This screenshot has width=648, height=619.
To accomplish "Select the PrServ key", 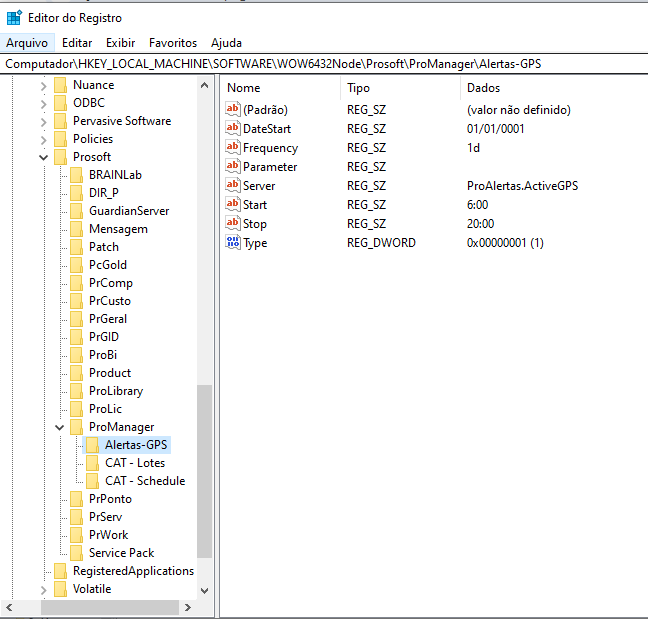I will pyautogui.click(x=105, y=517).
